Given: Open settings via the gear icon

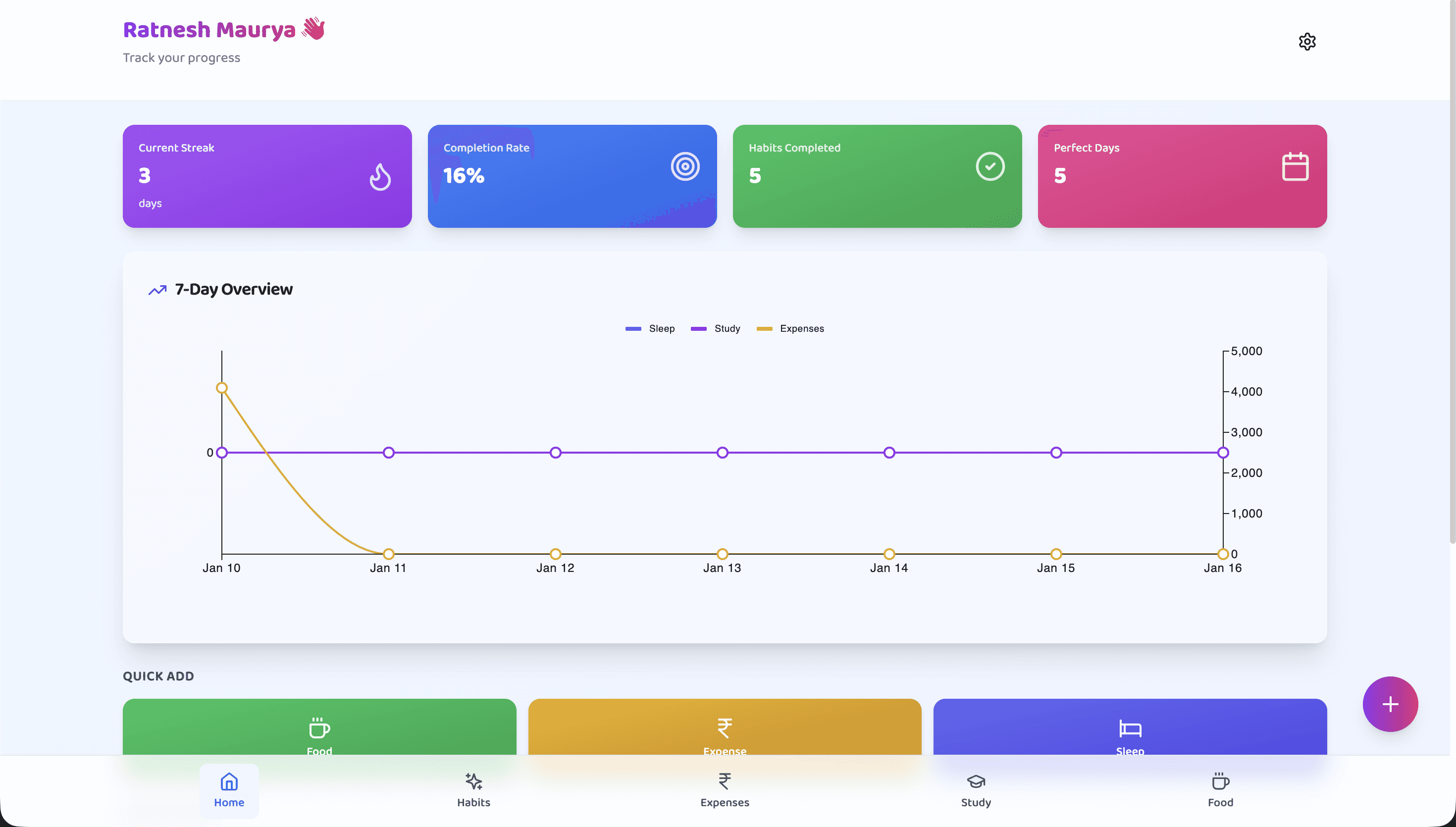Looking at the screenshot, I should [x=1306, y=42].
